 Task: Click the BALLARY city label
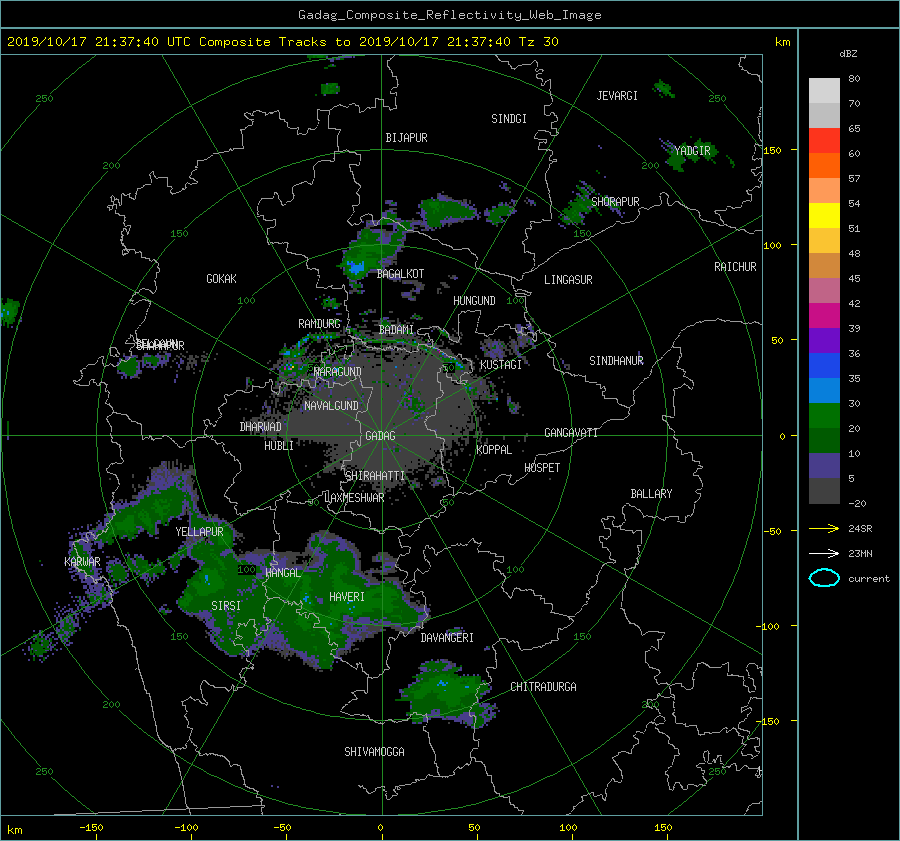(x=651, y=494)
